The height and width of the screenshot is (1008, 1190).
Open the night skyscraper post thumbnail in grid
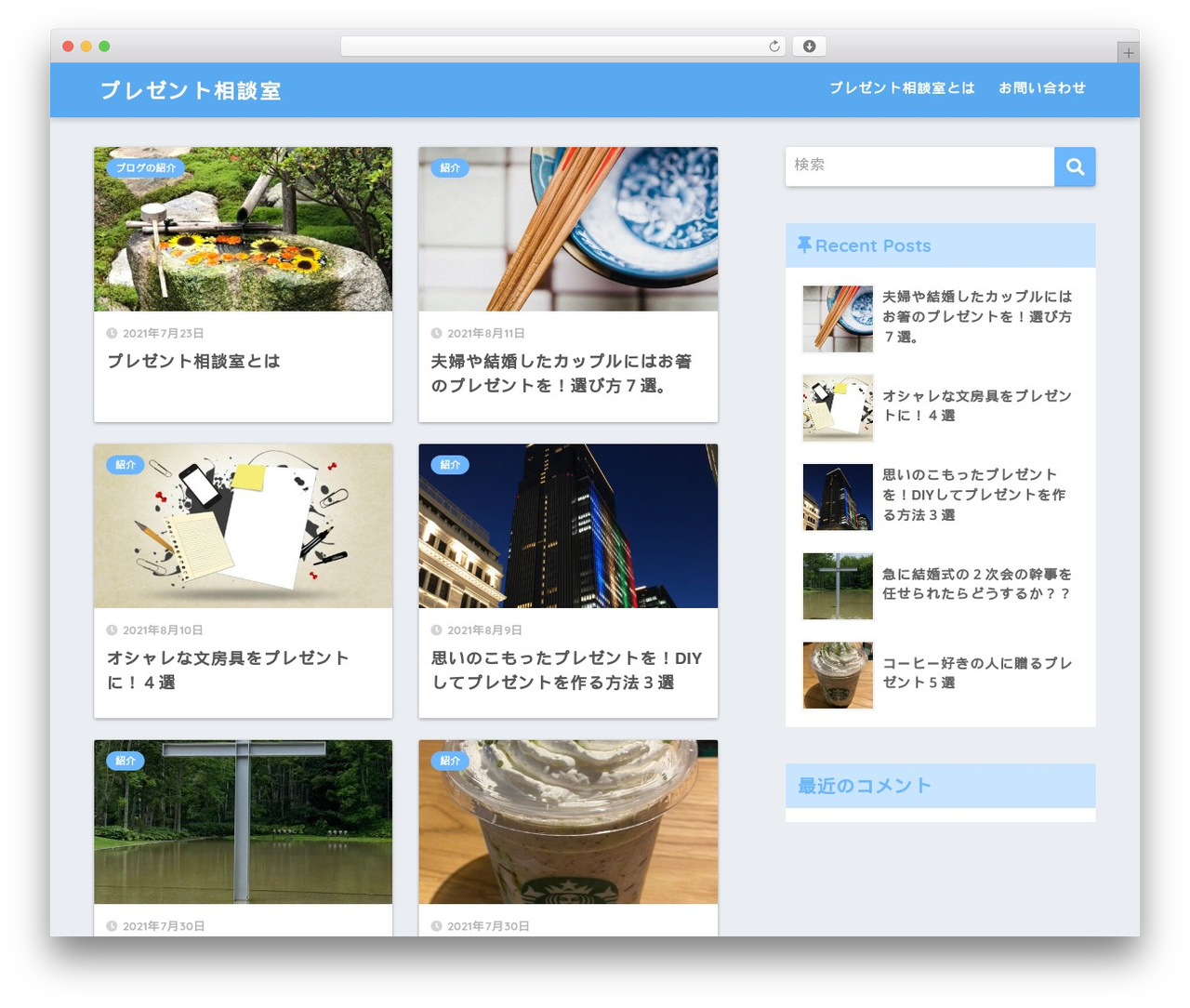coord(568,525)
